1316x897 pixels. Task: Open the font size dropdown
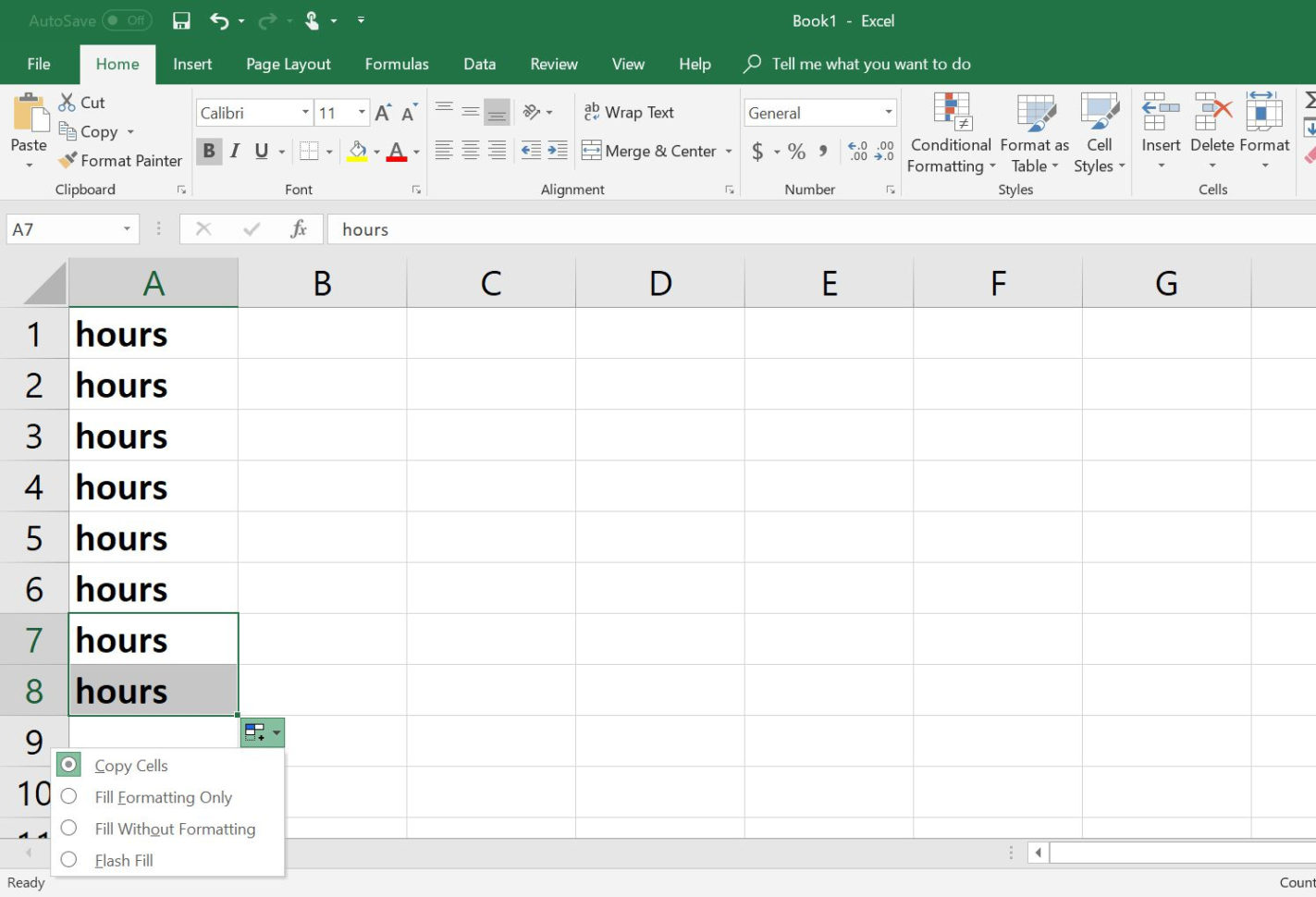tap(360, 112)
